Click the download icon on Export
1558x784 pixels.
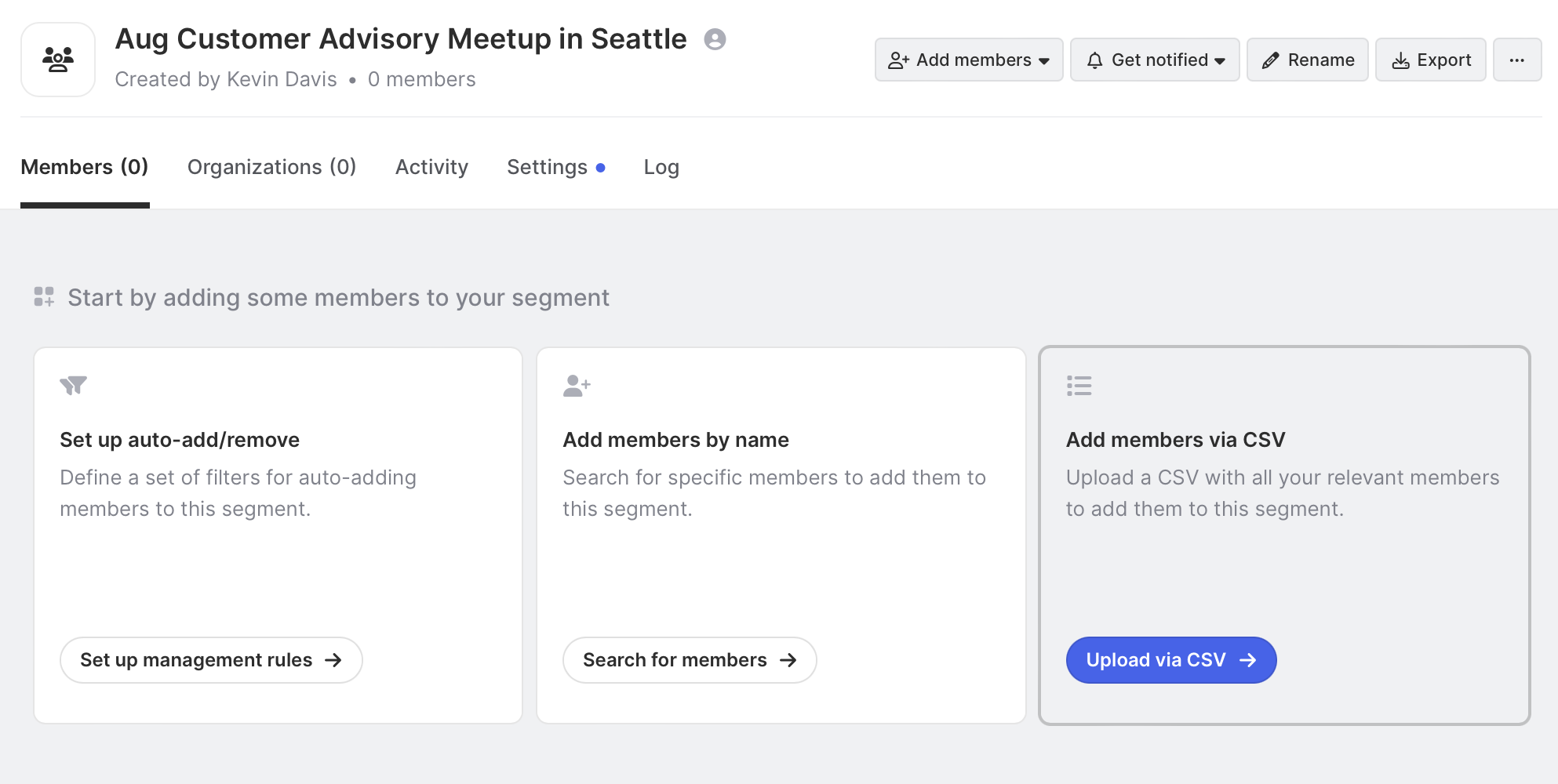coord(1400,60)
